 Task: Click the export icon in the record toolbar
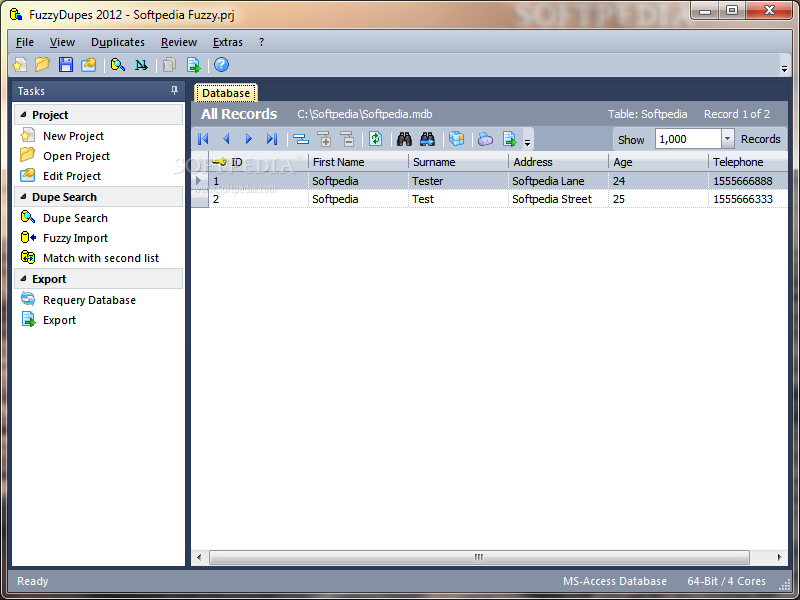(510, 139)
